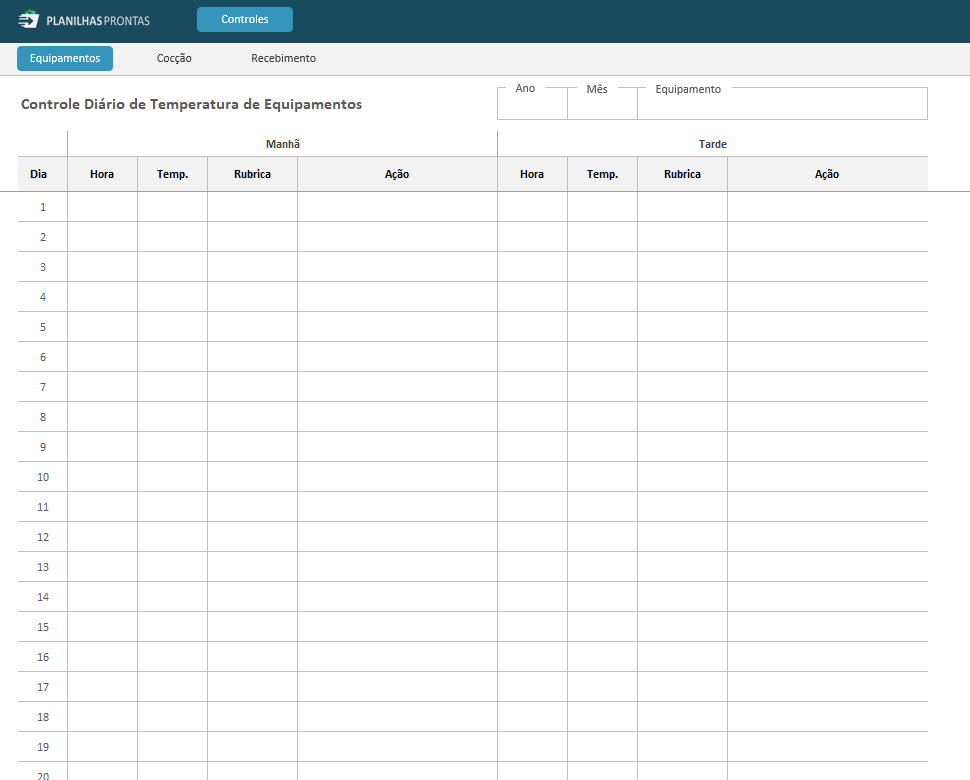Switch to the Equipamentos tab
The height and width of the screenshot is (780, 970).
pos(65,59)
